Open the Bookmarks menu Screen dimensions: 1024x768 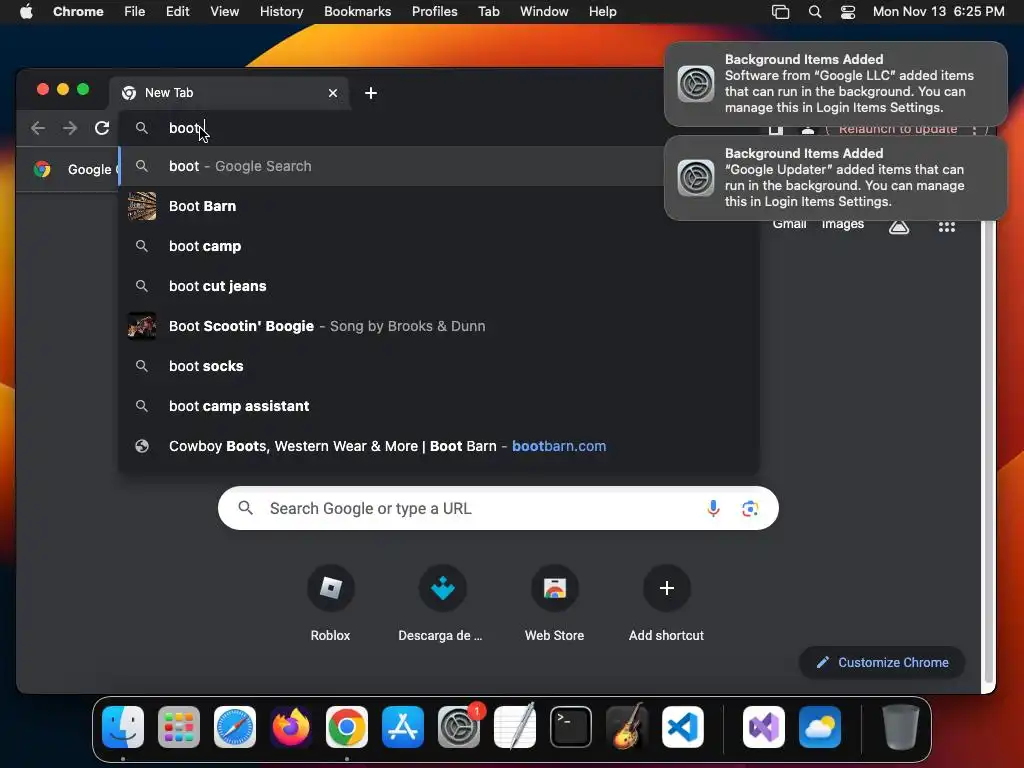[358, 12]
